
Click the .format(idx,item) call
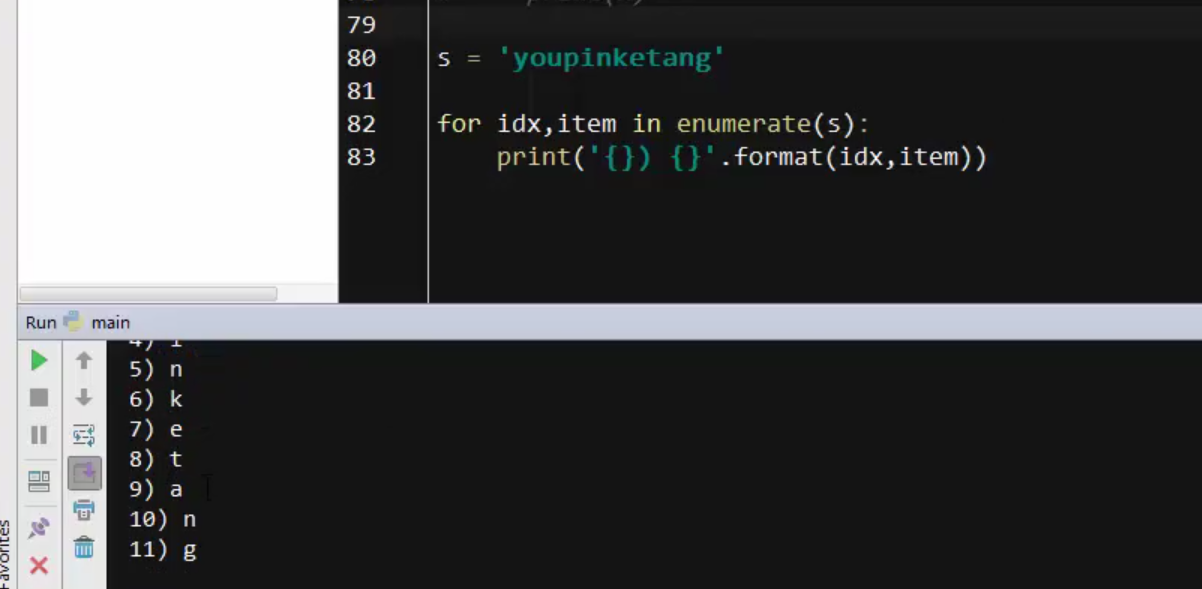[x=853, y=157]
